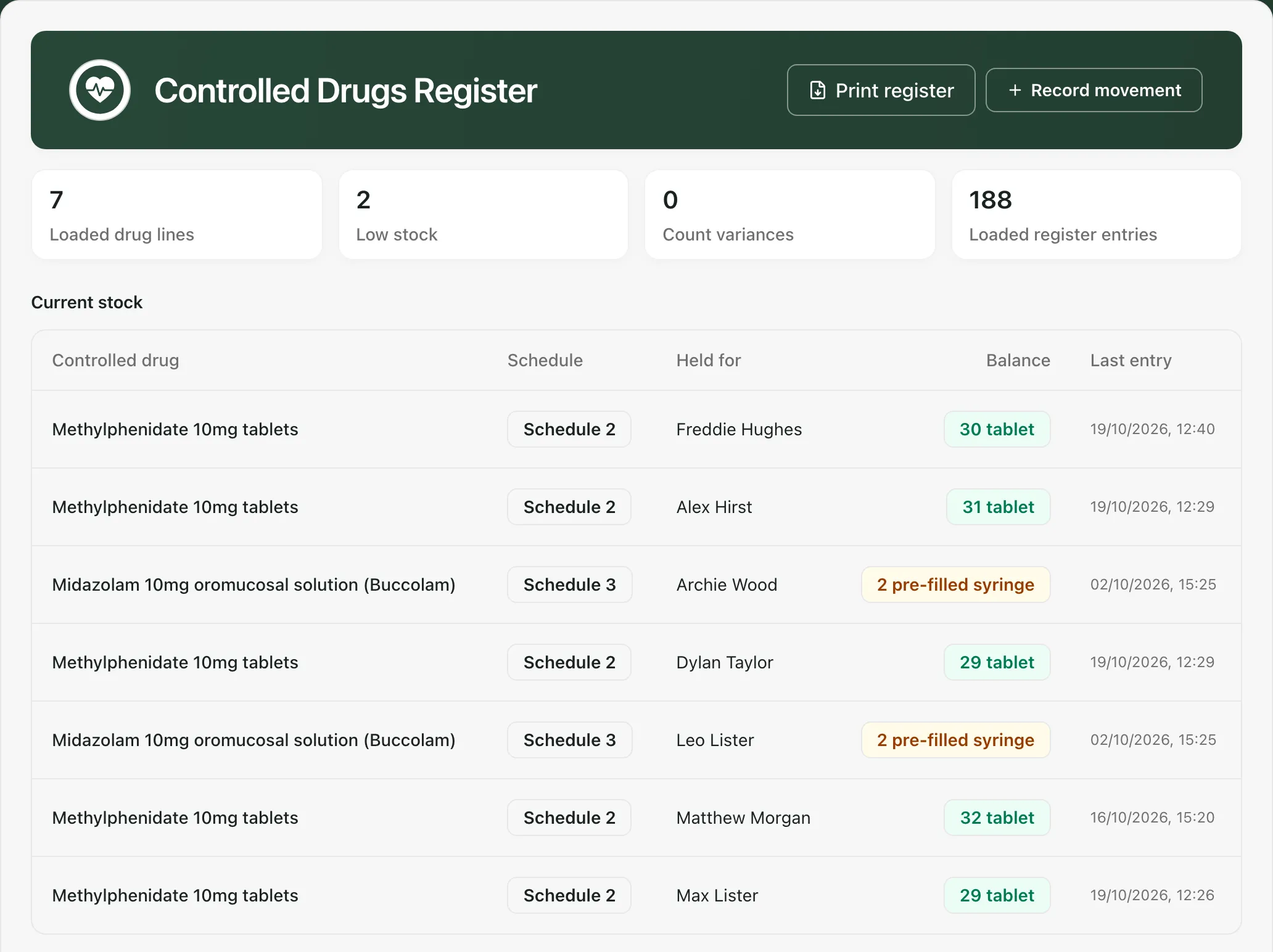
Task: Open the Low stock card
Action: click(484, 215)
